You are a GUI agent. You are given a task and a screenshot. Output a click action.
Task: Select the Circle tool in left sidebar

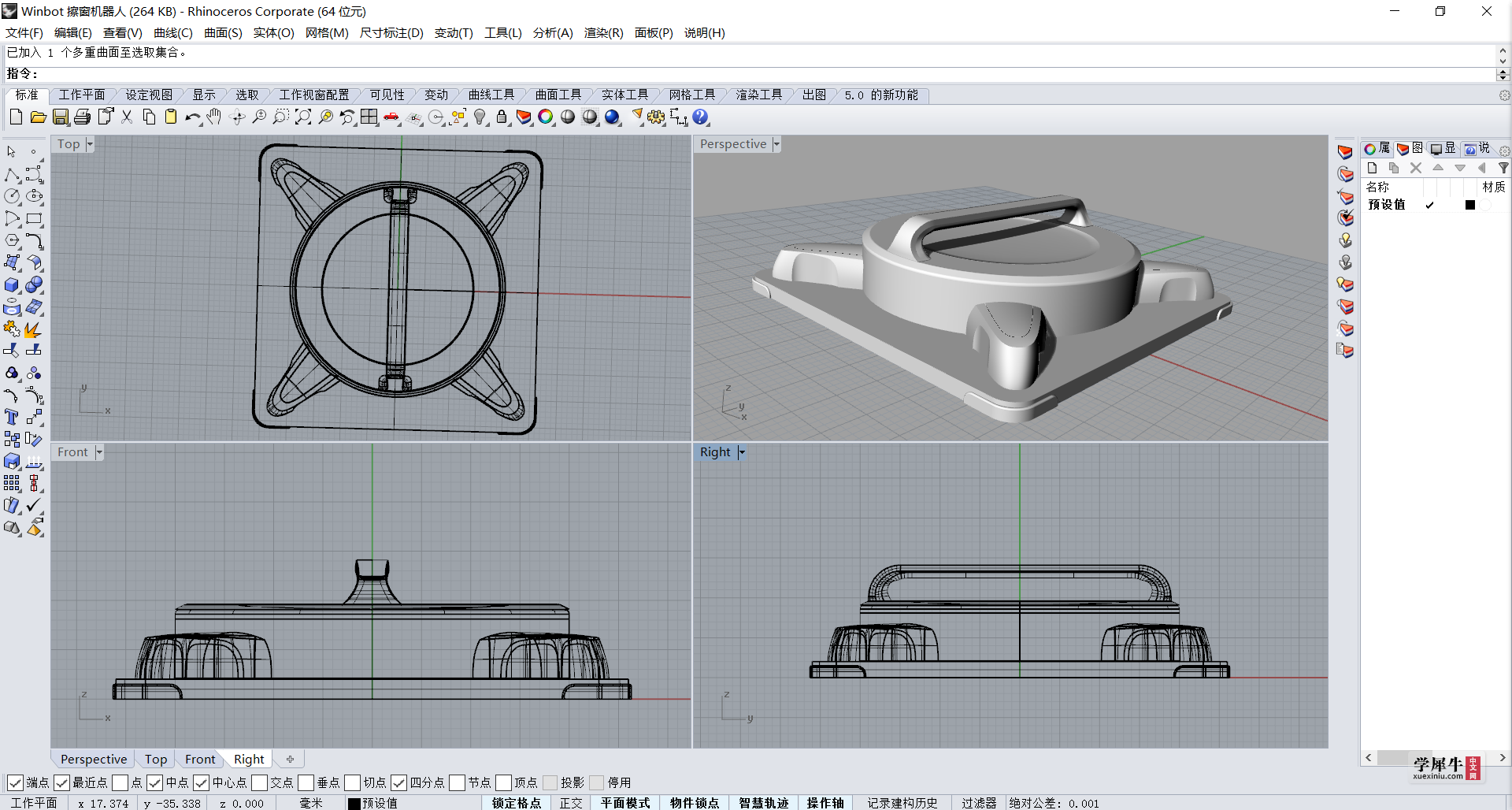pyautogui.click(x=12, y=196)
